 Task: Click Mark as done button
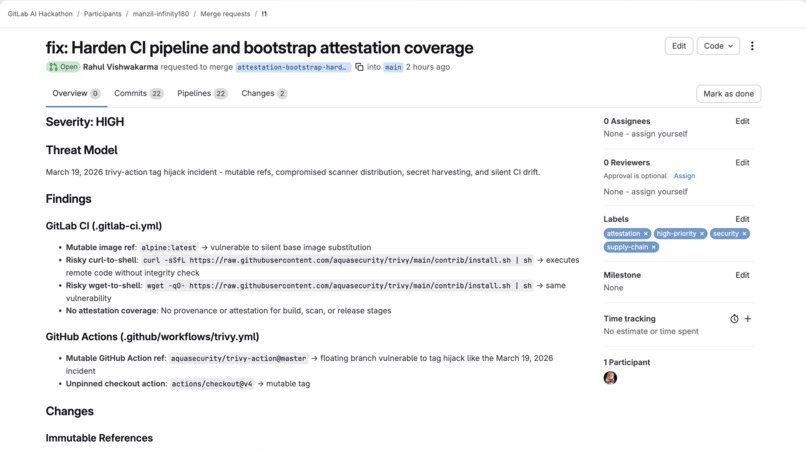[728, 94]
